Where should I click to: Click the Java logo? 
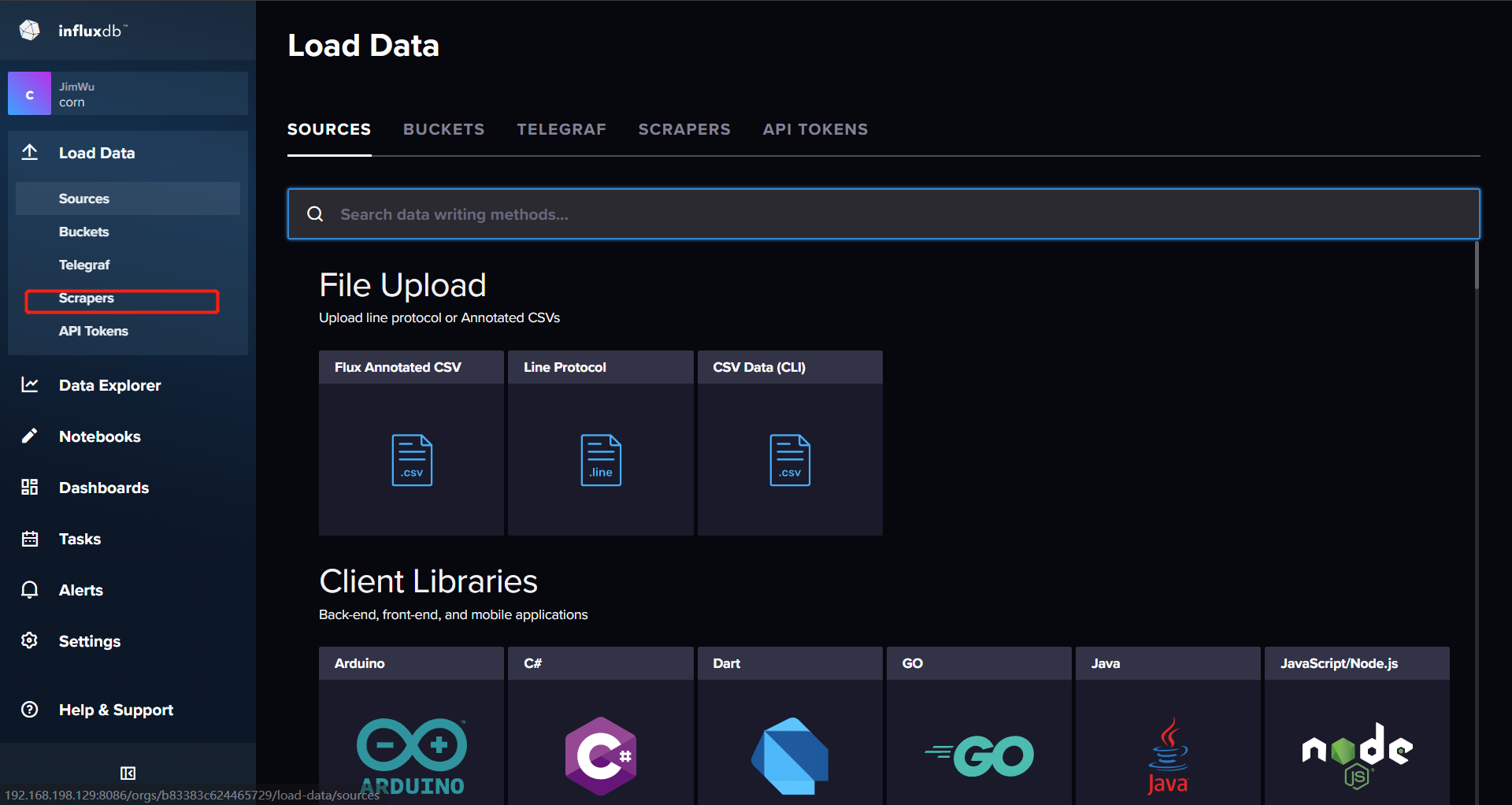pos(1168,756)
